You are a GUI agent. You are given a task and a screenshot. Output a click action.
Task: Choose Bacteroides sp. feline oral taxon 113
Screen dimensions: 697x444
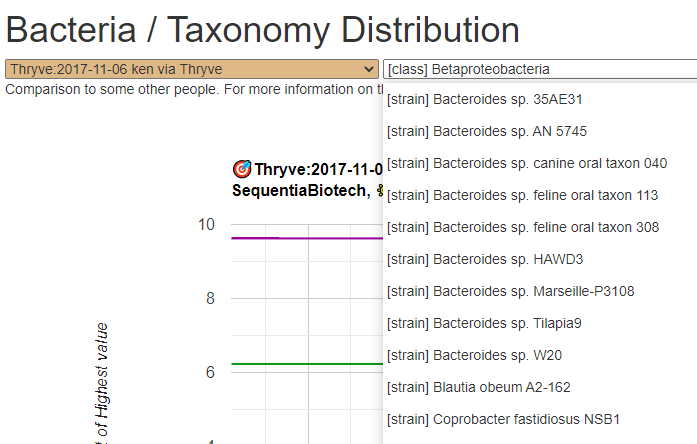[522, 195]
